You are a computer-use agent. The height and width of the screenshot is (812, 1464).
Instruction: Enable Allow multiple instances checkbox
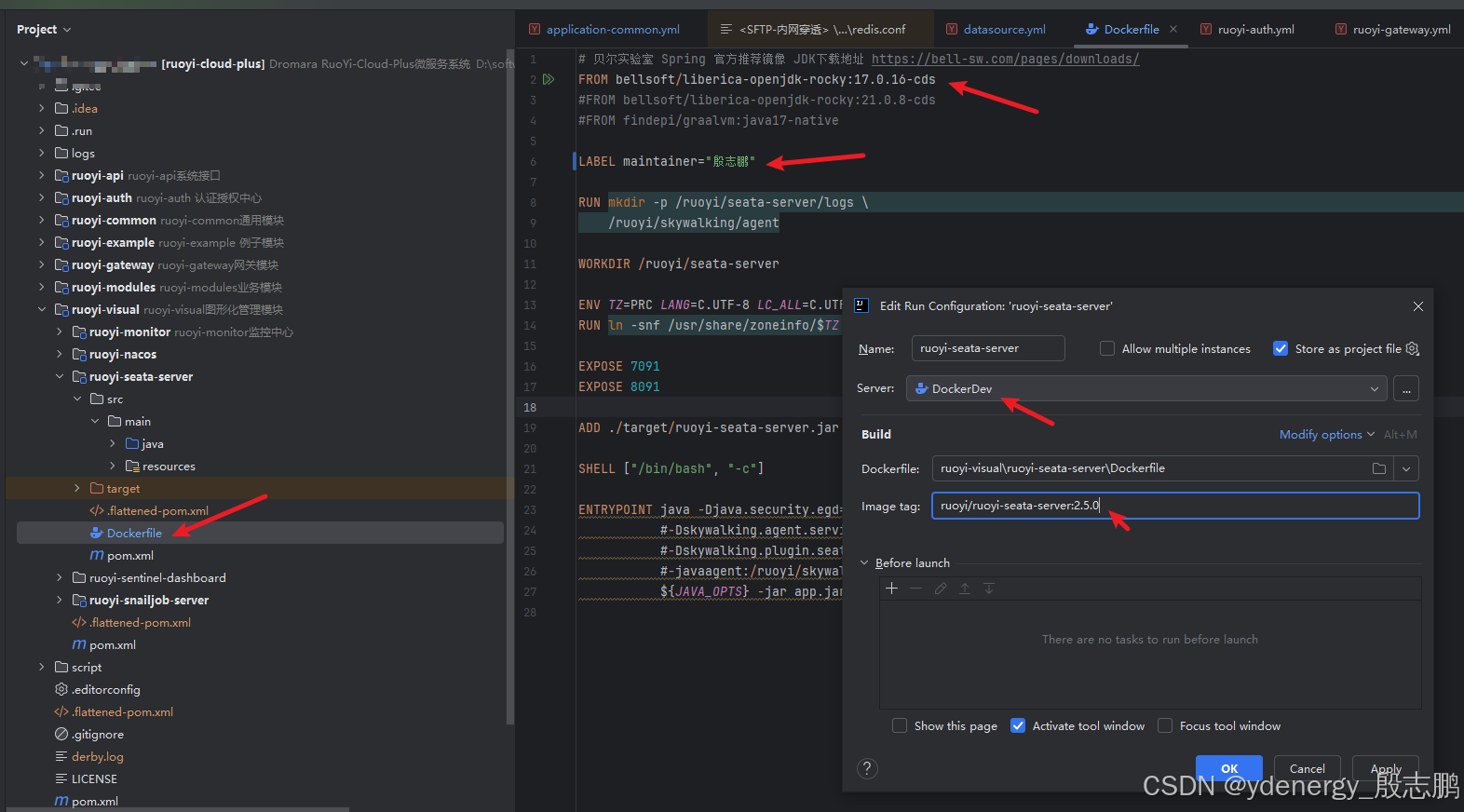click(x=1107, y=348)
